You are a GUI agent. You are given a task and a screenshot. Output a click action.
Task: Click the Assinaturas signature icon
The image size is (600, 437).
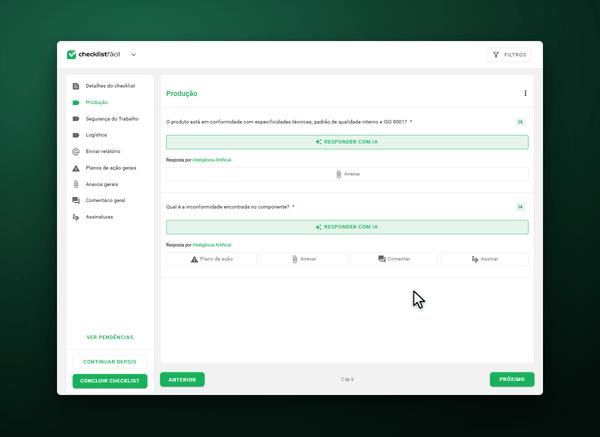tap(76, 217)
